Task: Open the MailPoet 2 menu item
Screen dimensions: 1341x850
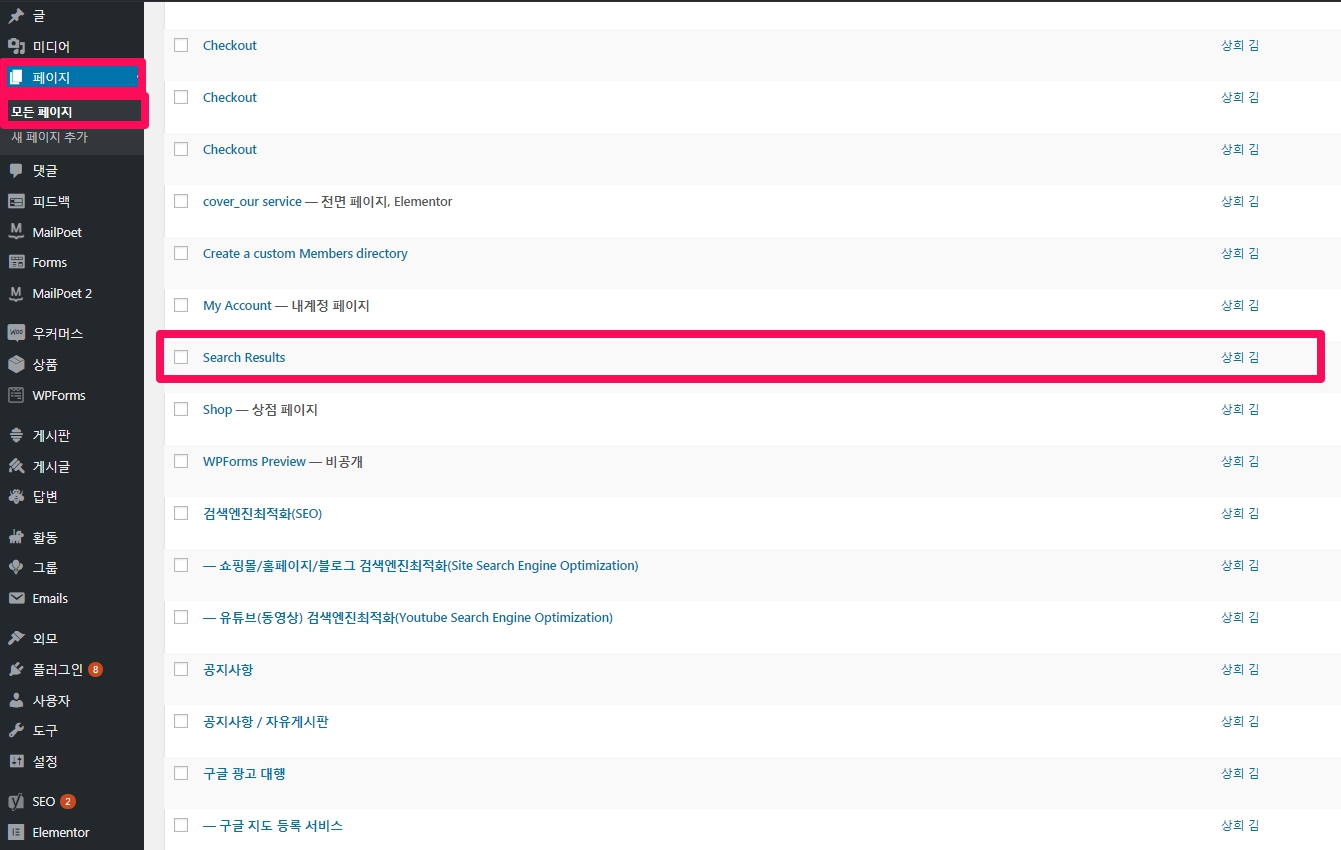Action: pos(62,293)
